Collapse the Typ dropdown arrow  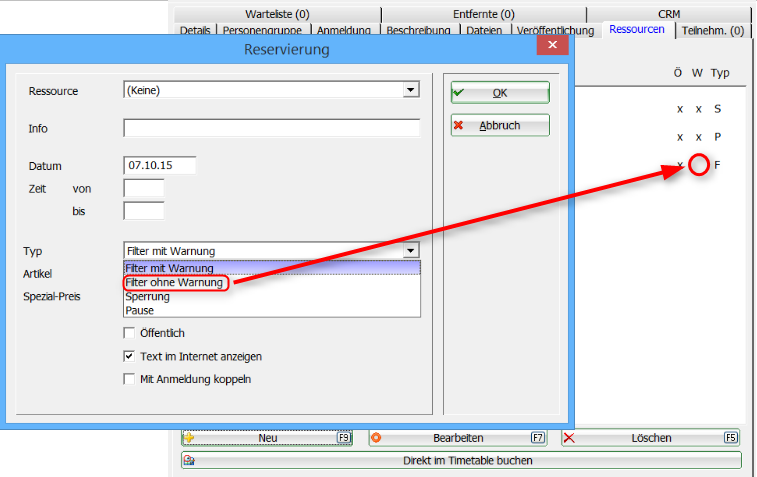point(410,251)
